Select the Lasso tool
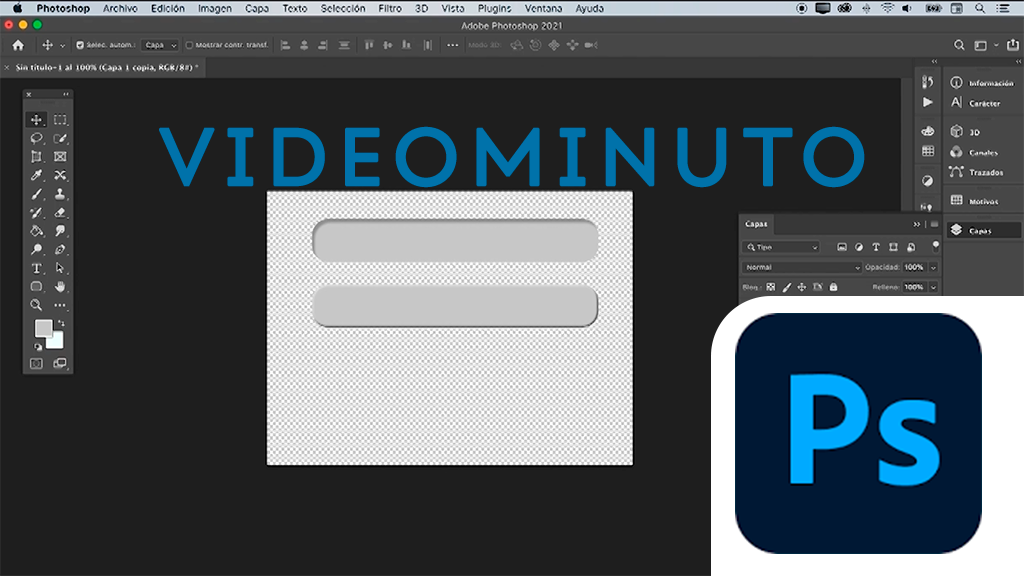 coord(37,138)
